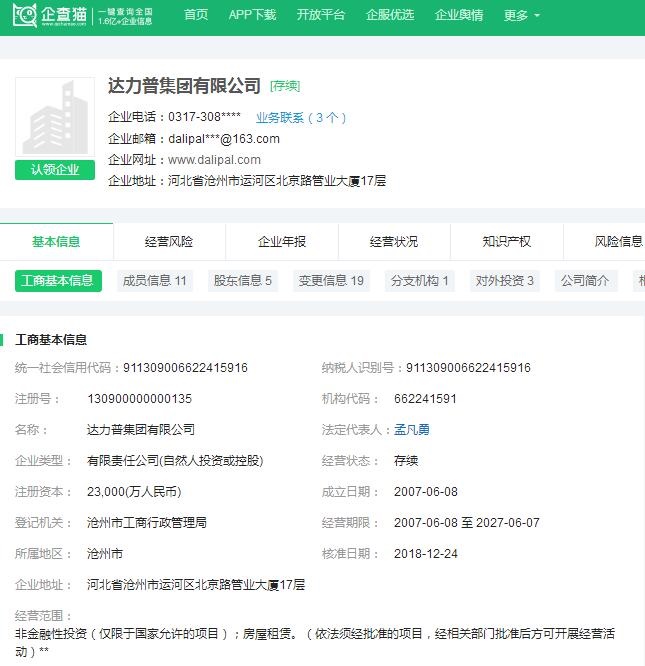
Task: Open the 业务联系（3个）link
Action: 301,118
